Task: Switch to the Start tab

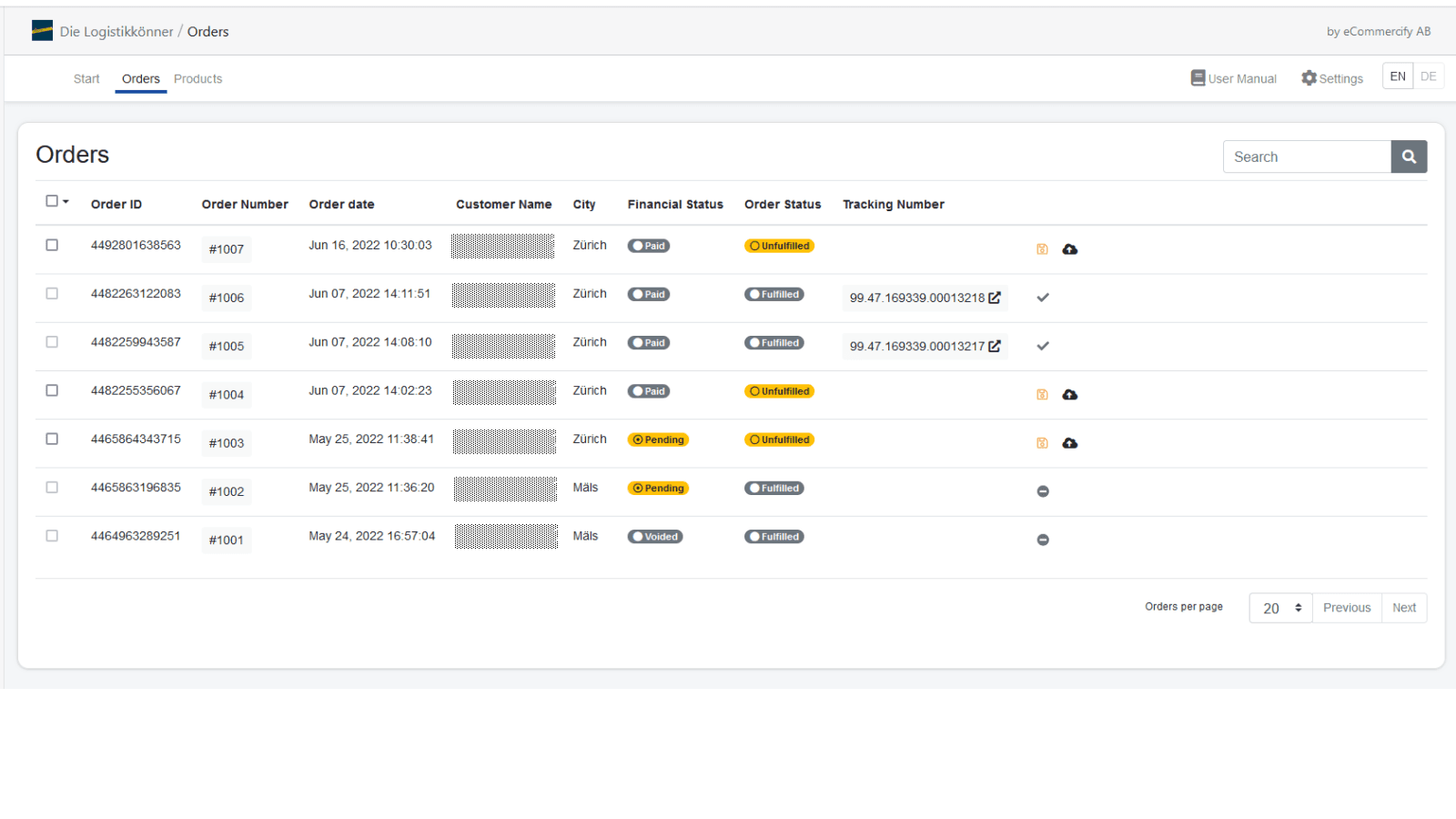Action: point(86,79)
